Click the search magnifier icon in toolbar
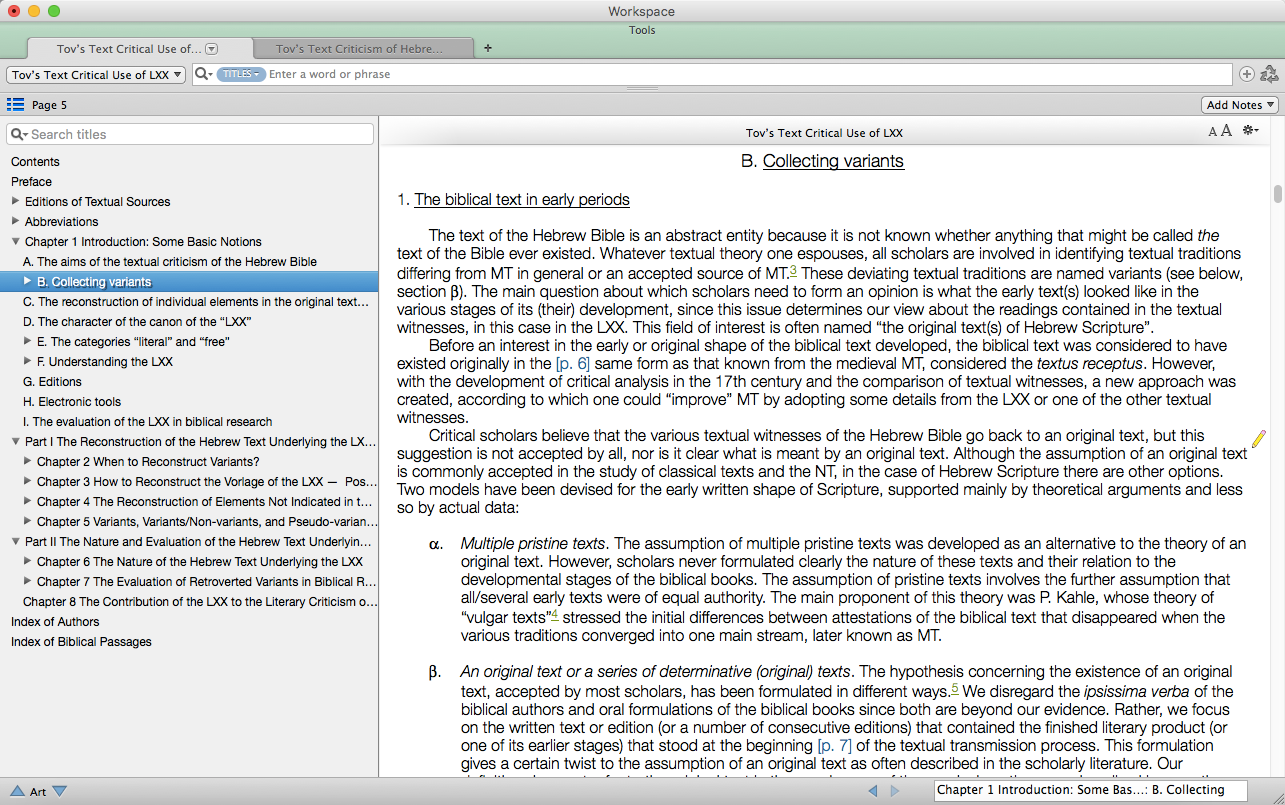Screen dimensions: 1285x805 tap(202, 74)
